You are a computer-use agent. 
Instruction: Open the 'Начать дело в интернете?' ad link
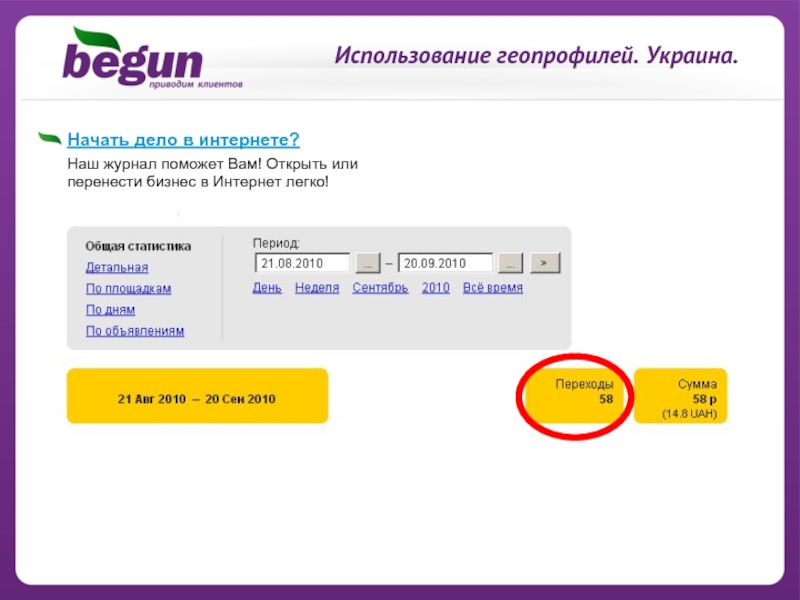click(x=183, y=139)
